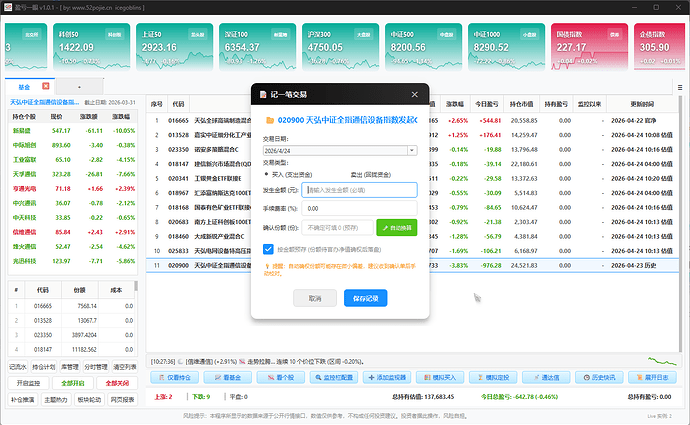Viewport: 690px width, 425px height.
Task: Expand the 交易日期 date dropdown arrow
Action: pos(412,150)
